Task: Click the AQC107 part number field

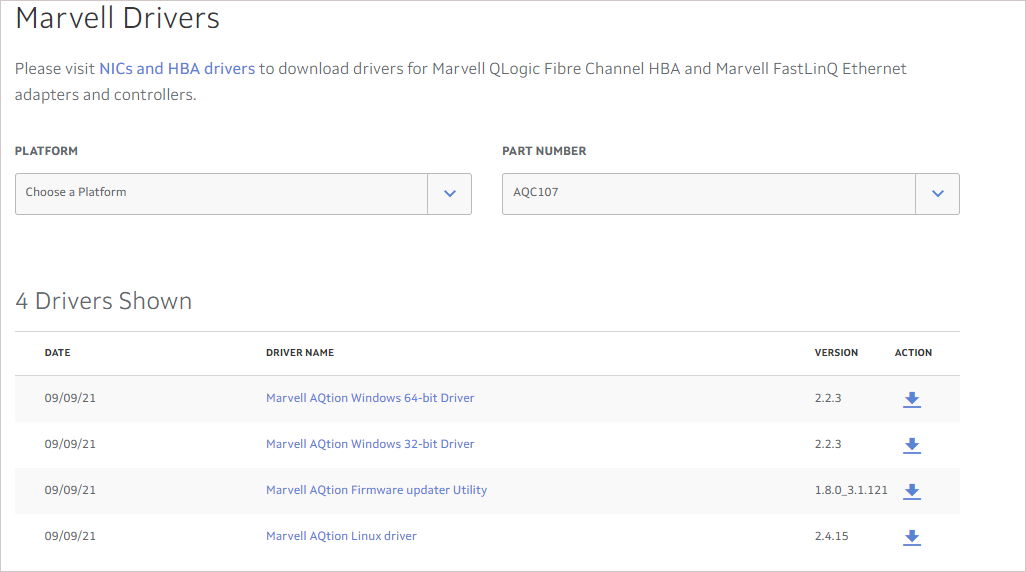Action: [708, 194]
